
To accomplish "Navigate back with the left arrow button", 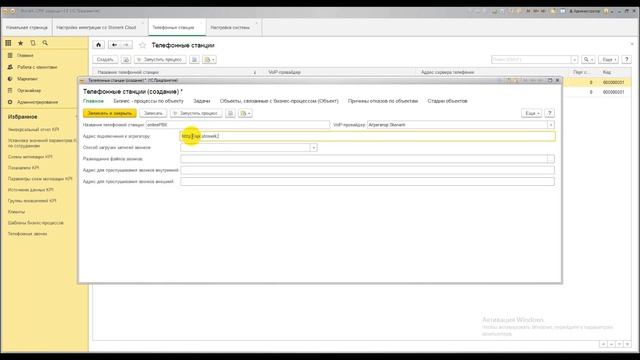I will [115, 45].
